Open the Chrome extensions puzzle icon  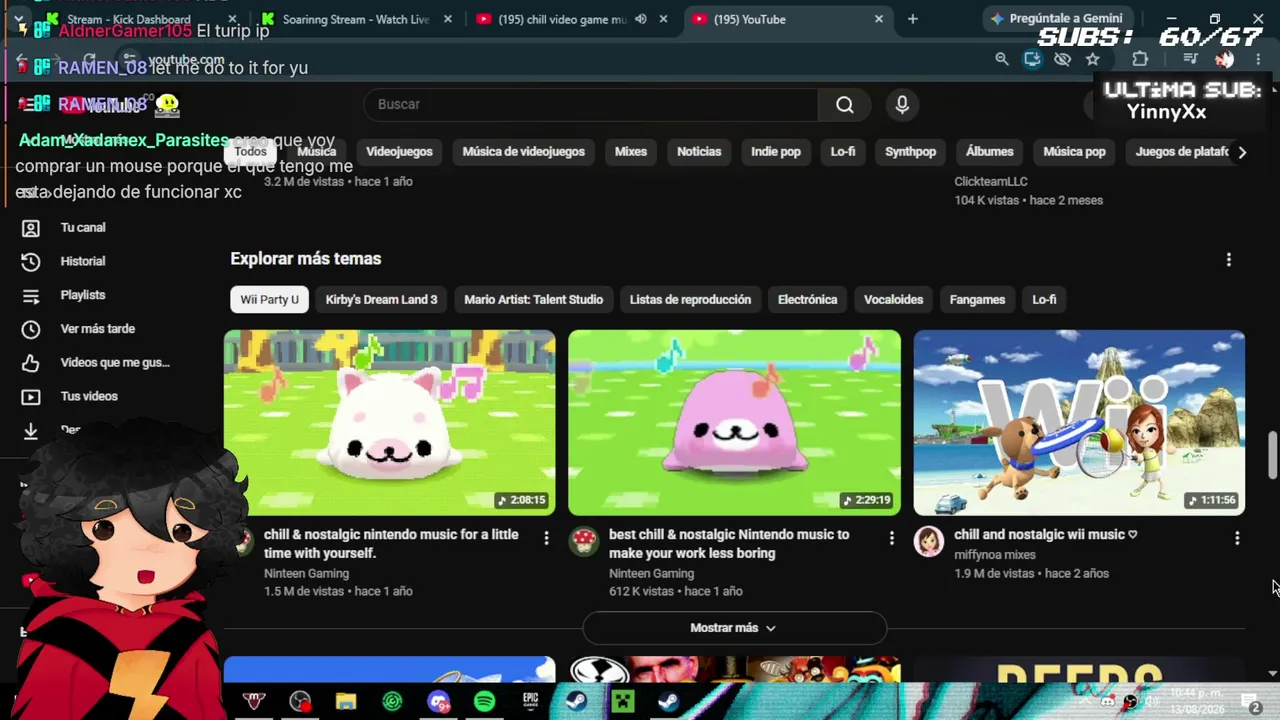point(1140,59)
